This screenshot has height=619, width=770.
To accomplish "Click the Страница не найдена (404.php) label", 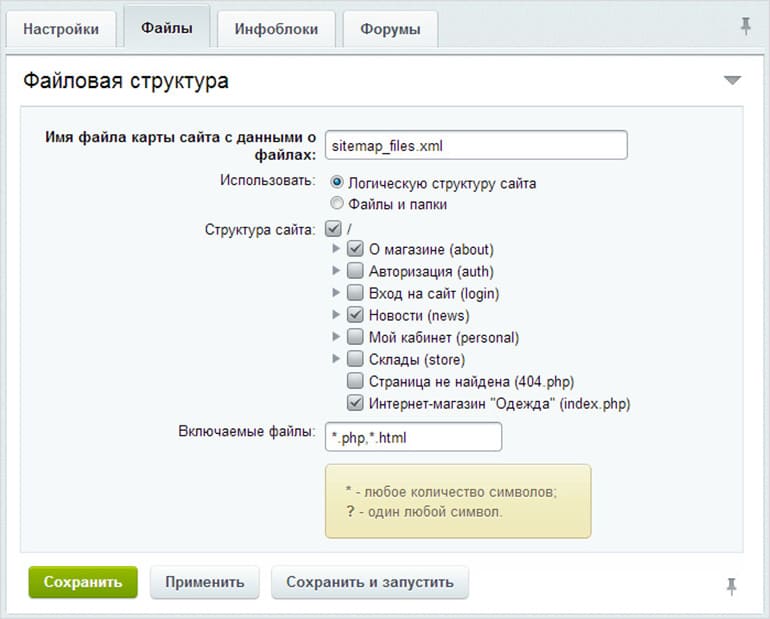I will (471, 382).
